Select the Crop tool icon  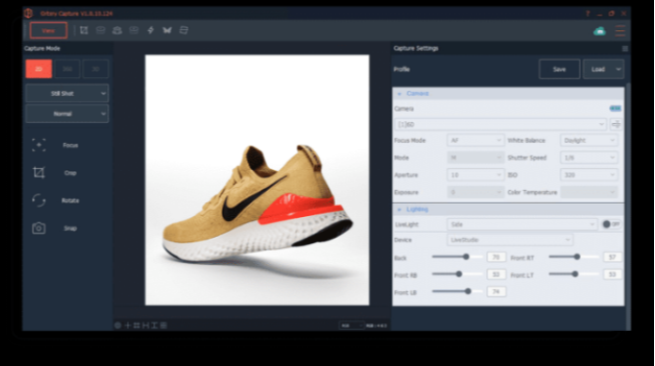tap(39, 173)
